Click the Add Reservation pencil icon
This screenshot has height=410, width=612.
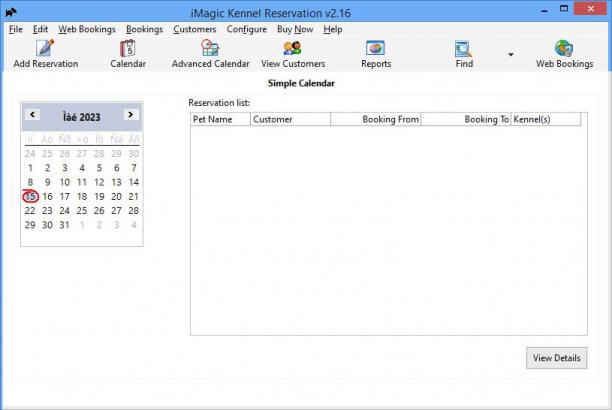tap(45, 48)
